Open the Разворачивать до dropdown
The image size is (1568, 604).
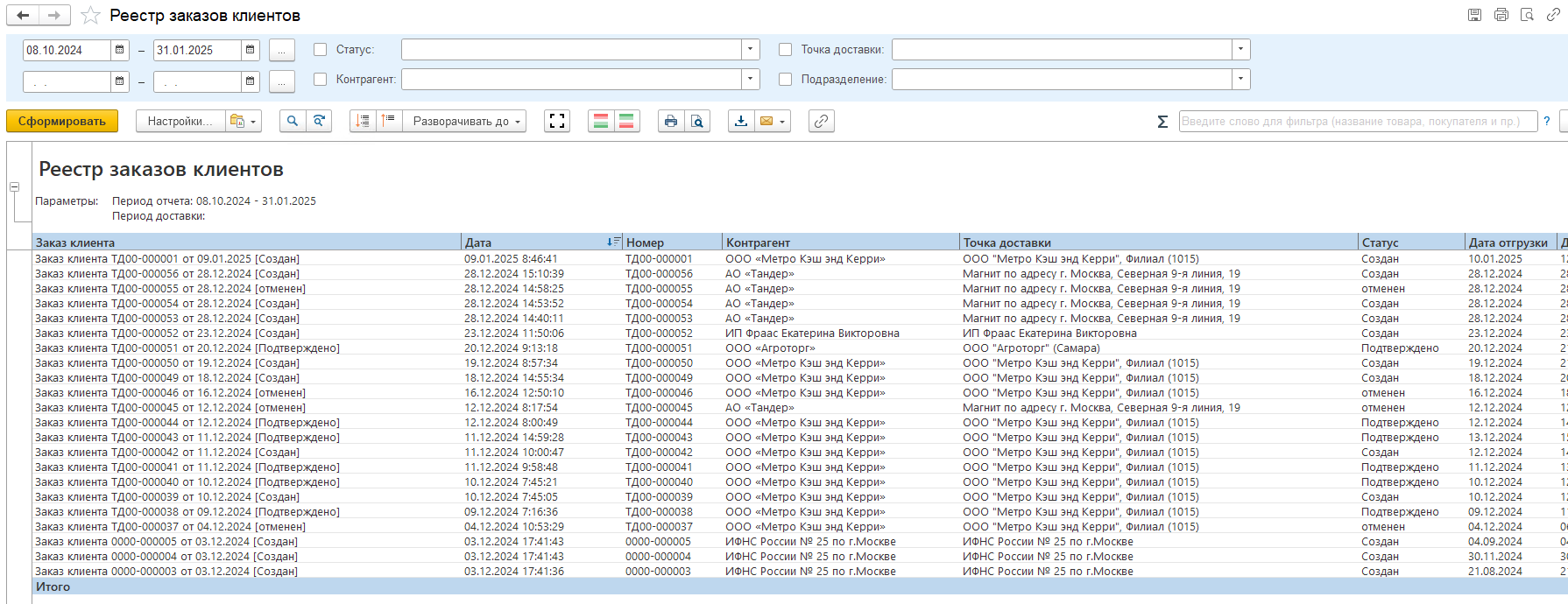point(466,122)
